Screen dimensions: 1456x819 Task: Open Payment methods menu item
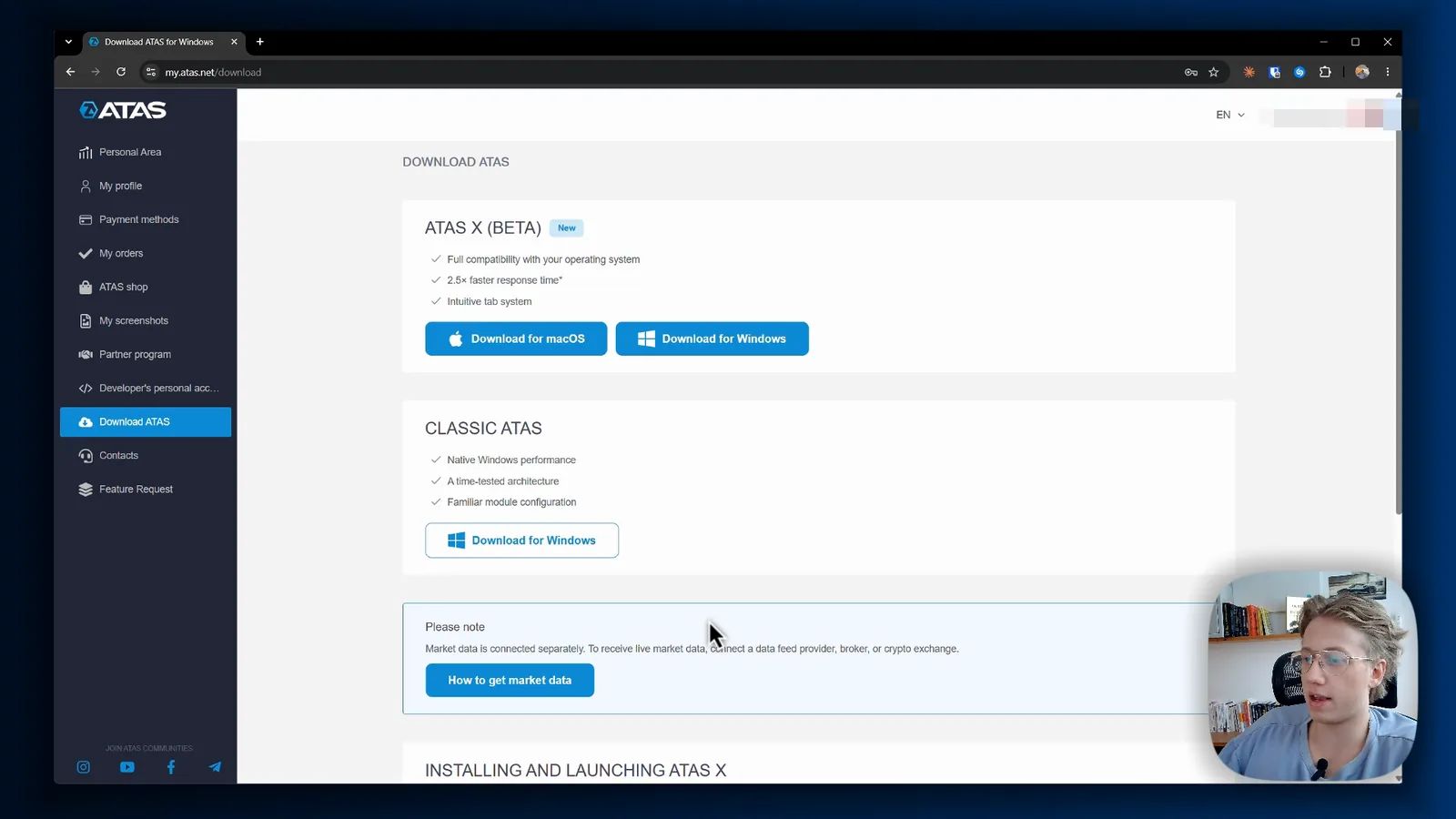click(146, 219)
